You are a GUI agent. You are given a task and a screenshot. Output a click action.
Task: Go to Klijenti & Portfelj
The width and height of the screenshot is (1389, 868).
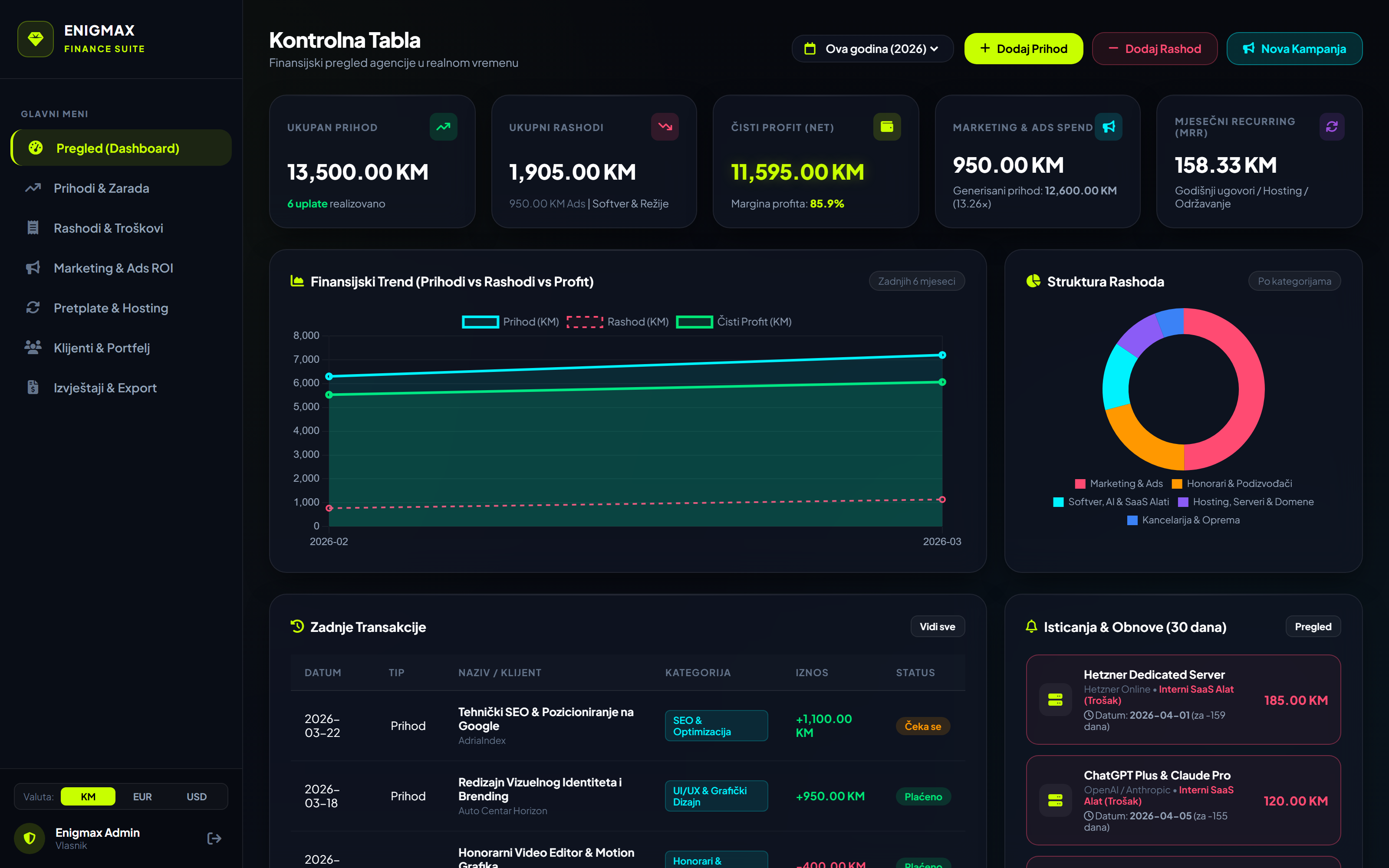tap(121, 348)
